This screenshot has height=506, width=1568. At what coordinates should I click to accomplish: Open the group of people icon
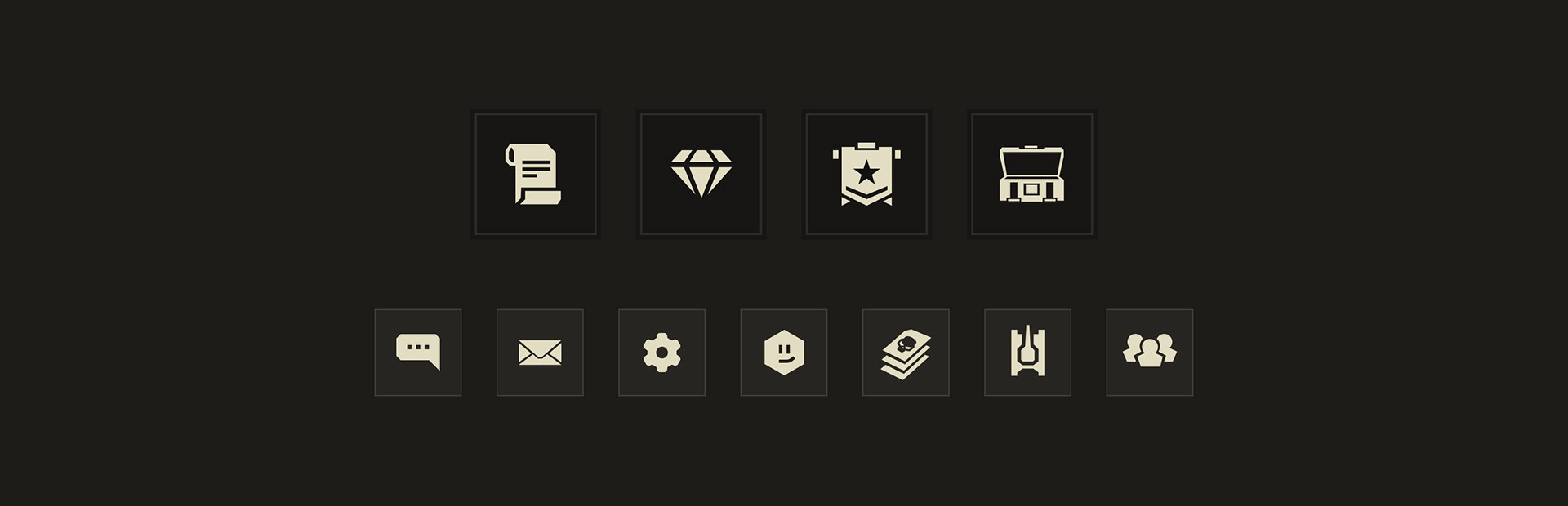click(x=1150, y=353)
